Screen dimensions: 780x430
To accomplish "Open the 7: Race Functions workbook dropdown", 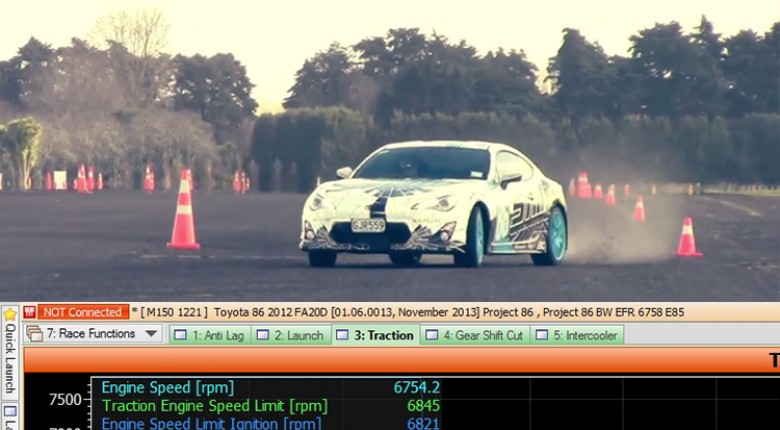I will click(x=93, y=334).
